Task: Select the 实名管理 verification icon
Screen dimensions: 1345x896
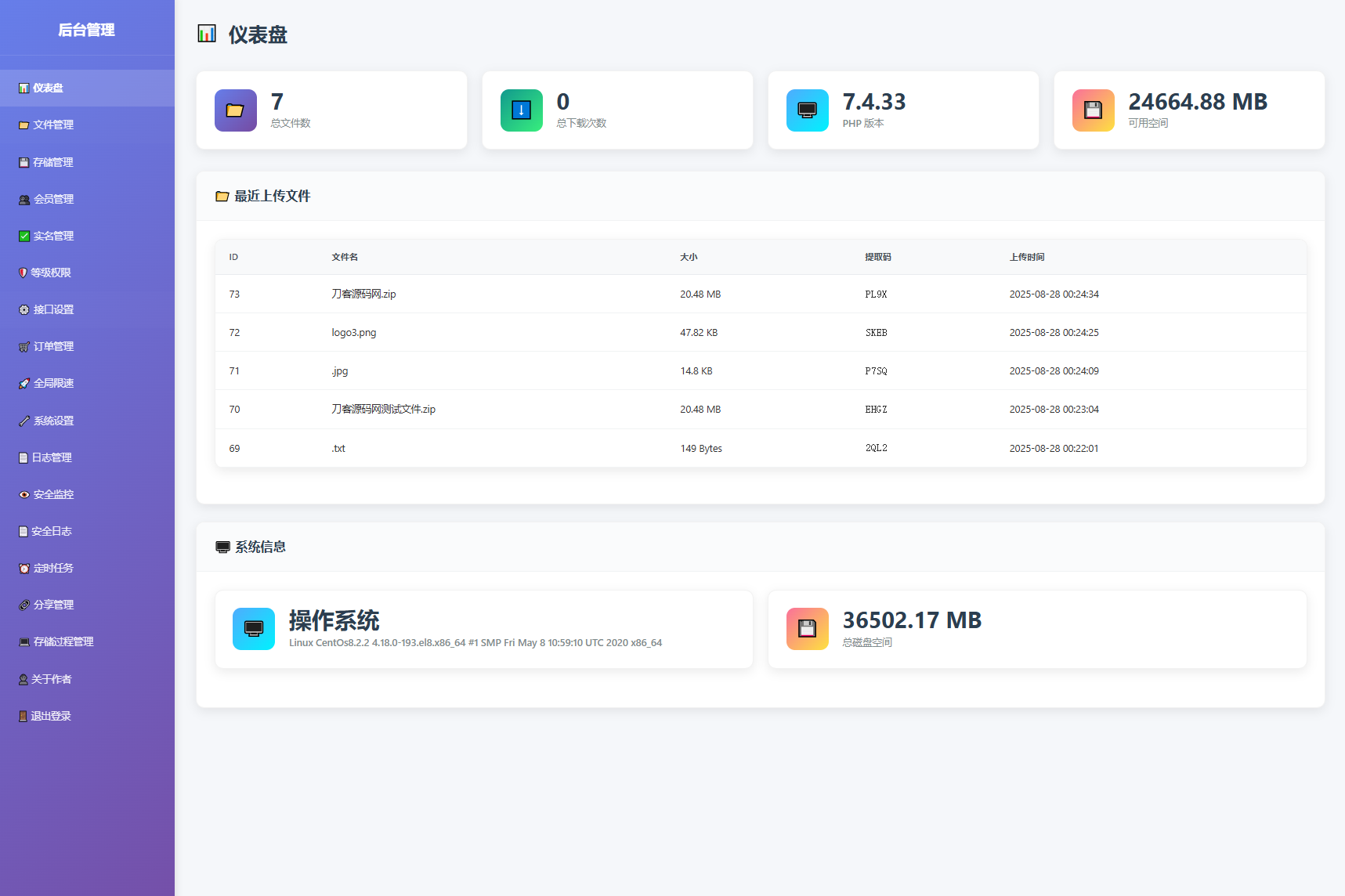Action: 23,235
